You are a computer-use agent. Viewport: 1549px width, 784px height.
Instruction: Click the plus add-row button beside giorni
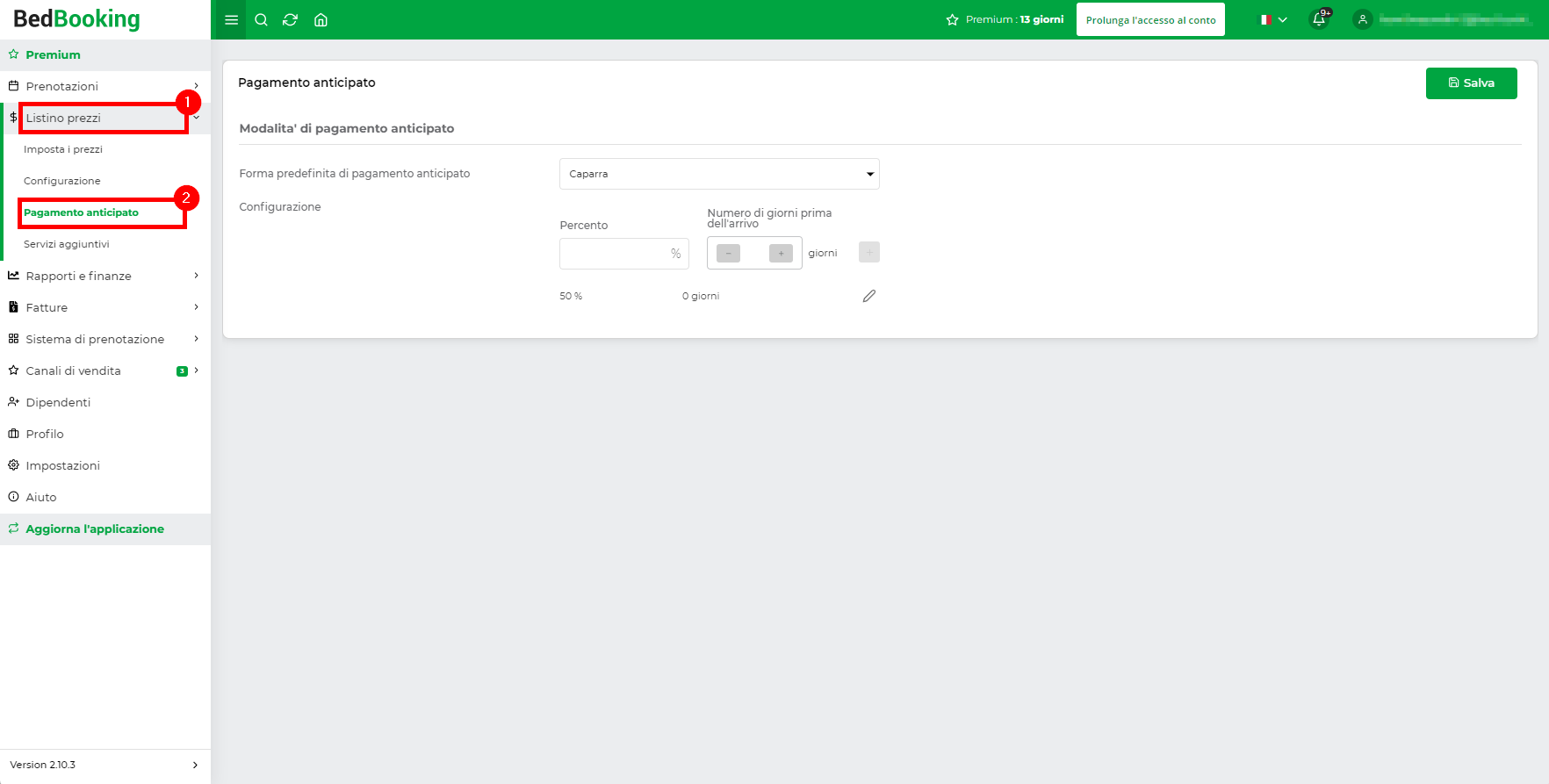click(869, 252)
